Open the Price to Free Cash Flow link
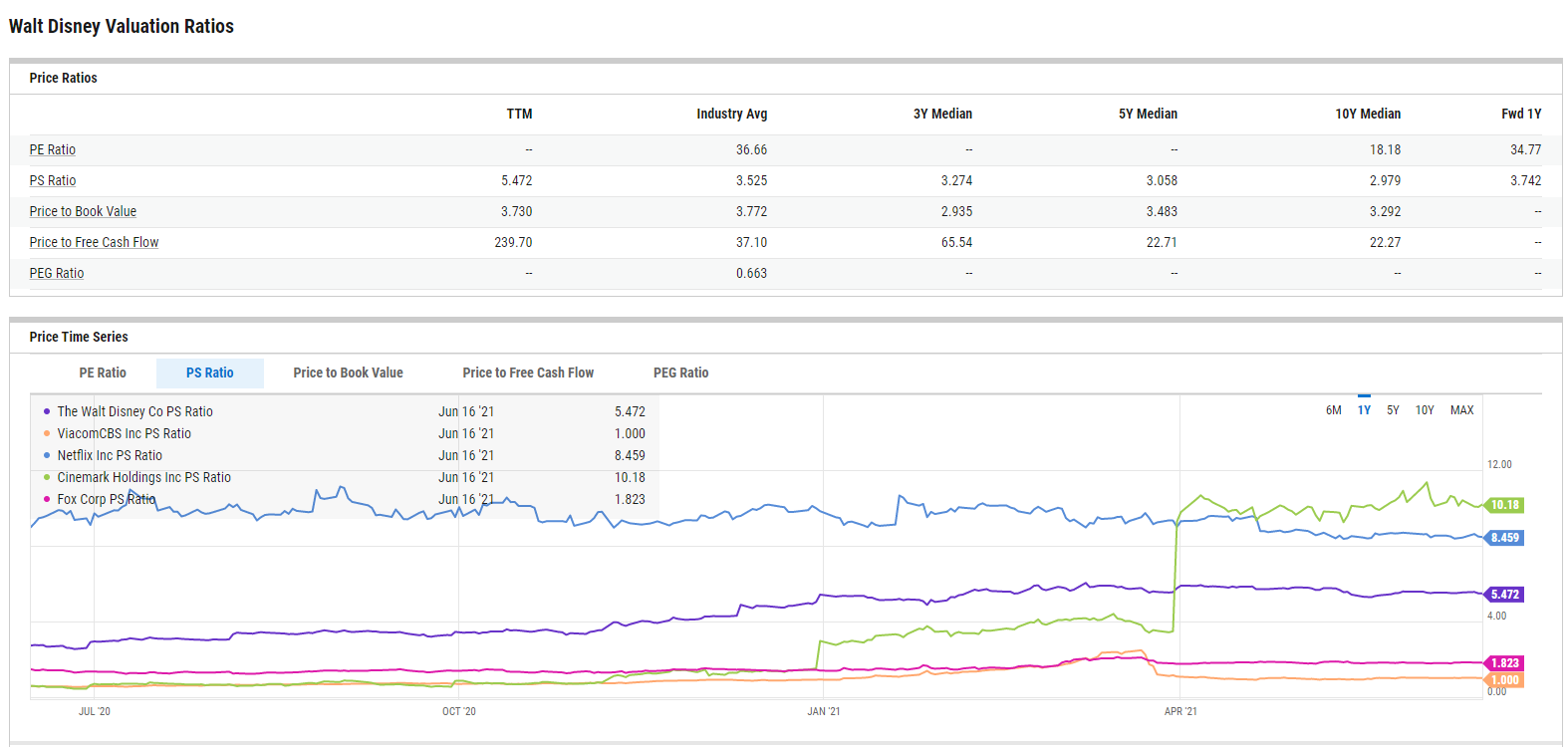 (94, 242)
